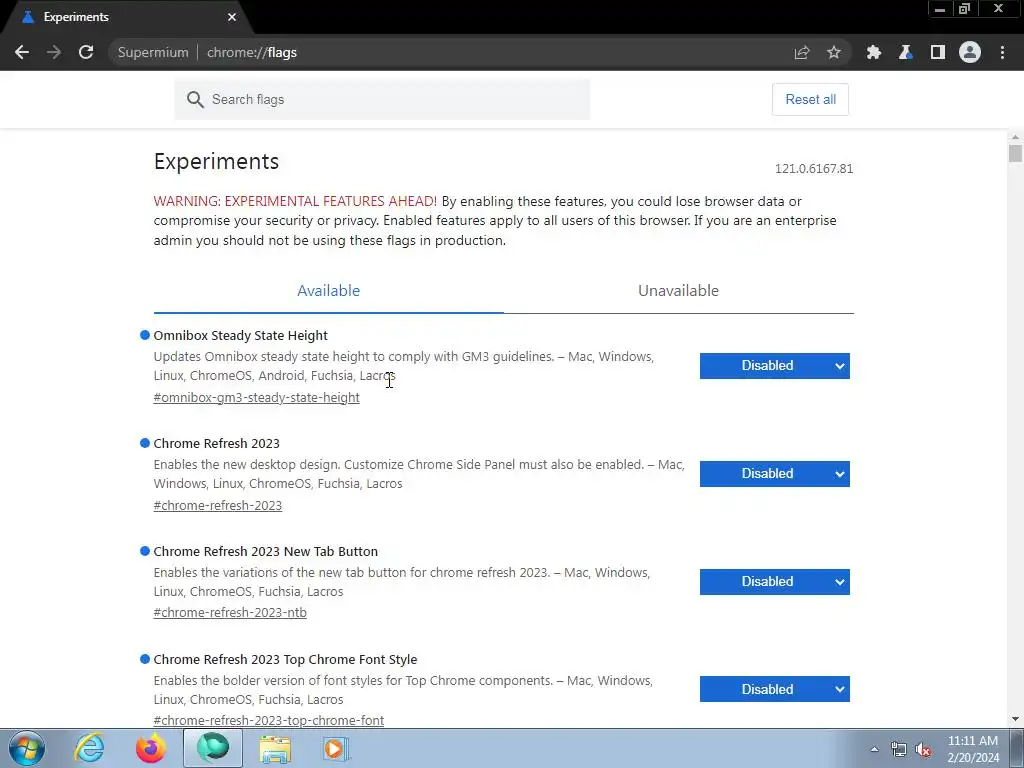Screen dimensions: 1024x768
Task: Open the taskbar clock and date
Action: click(x=973, y=749)
